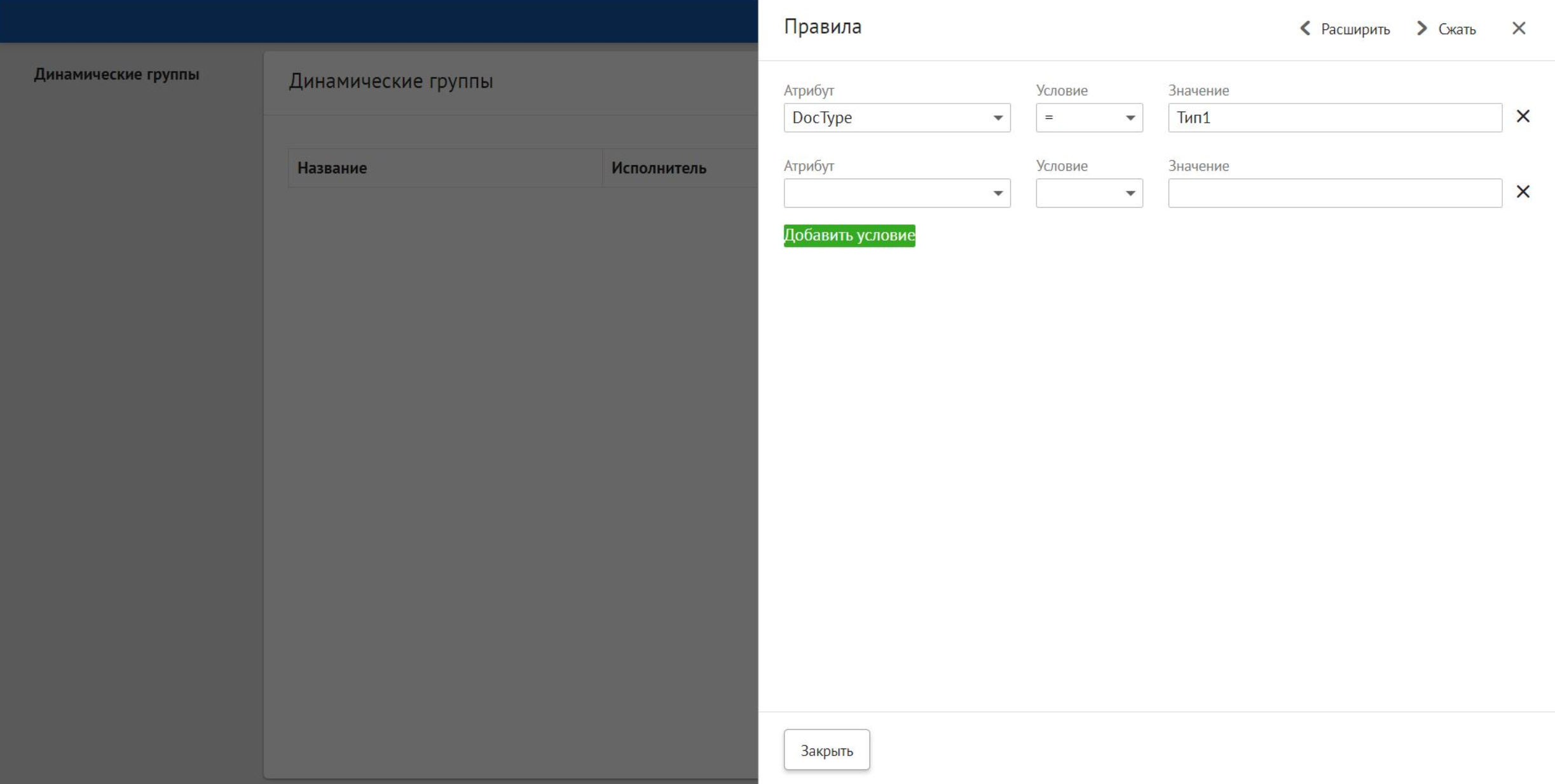Click the arrow icon next to the equals condition
1555x784 pixels.
(1130, 118)
